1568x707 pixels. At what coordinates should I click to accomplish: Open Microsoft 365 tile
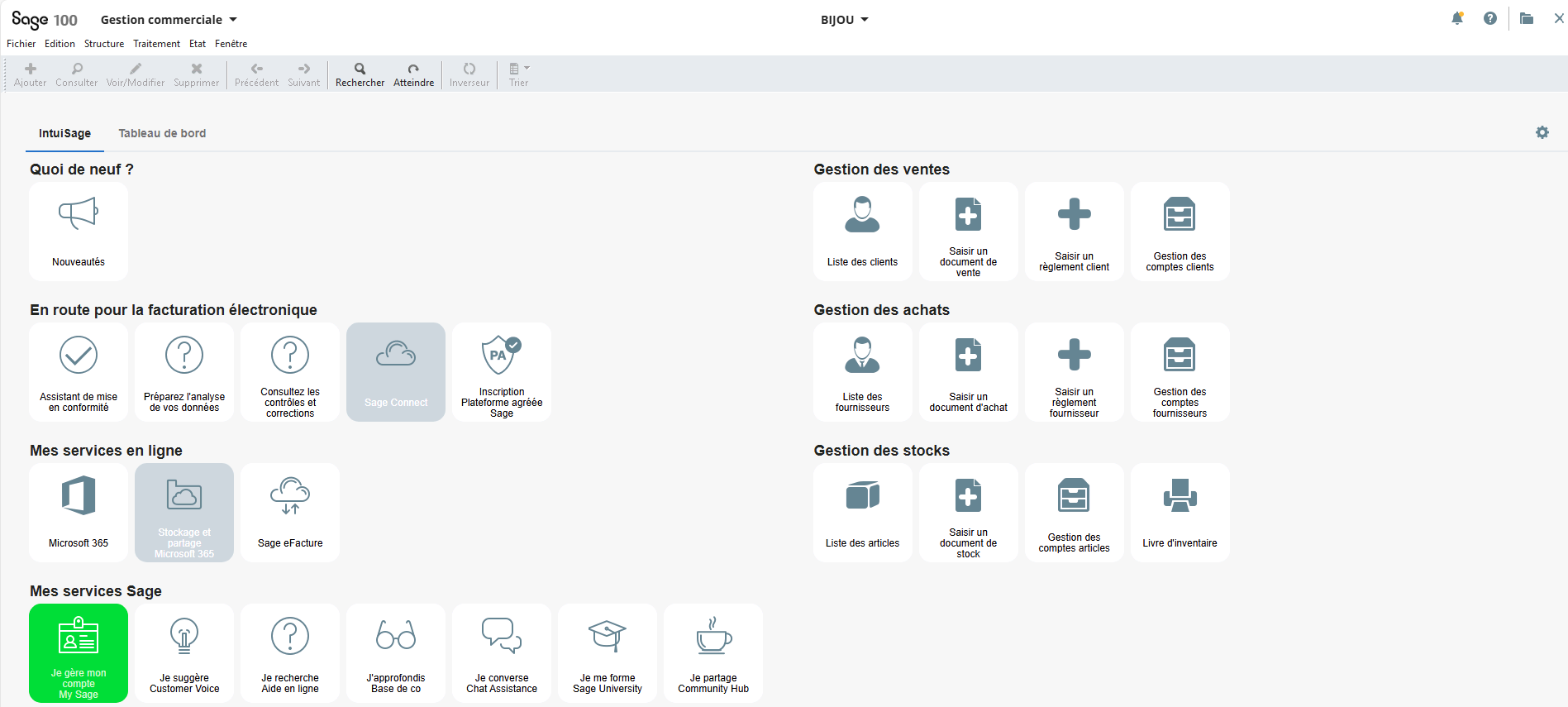tap(79, 512)
